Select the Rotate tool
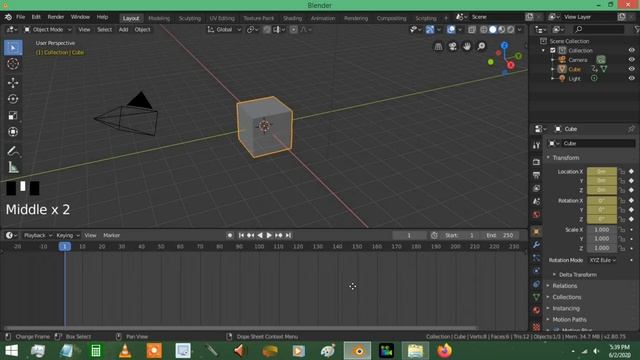The height and width of the screenshot is (360, 640). [13, 99]
